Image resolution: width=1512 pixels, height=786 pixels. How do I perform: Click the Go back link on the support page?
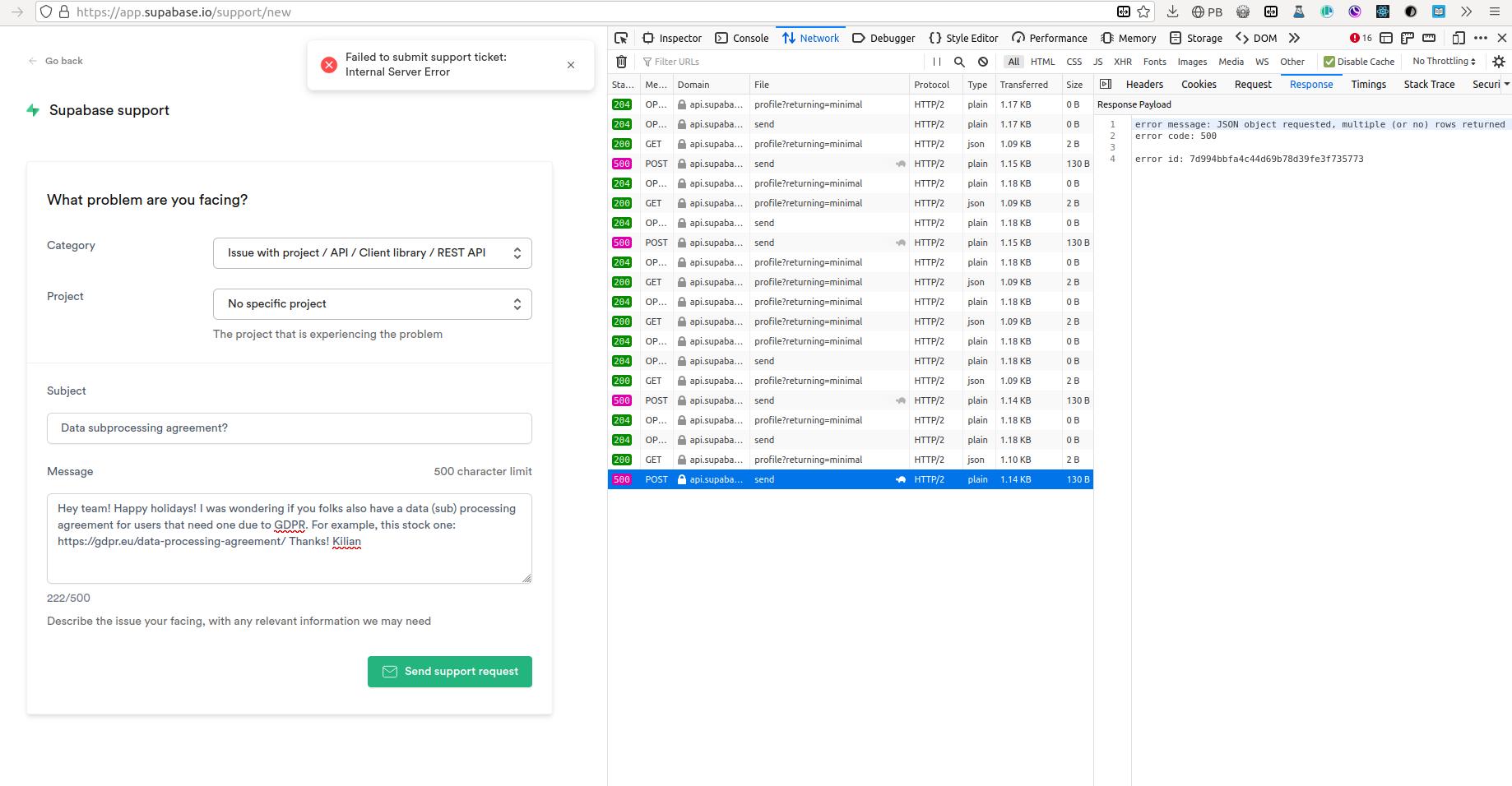point(55,60)
